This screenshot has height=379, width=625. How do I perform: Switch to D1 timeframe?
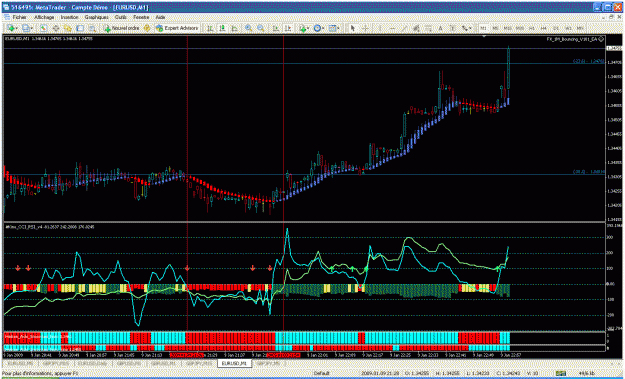click(x=556, y=28)
